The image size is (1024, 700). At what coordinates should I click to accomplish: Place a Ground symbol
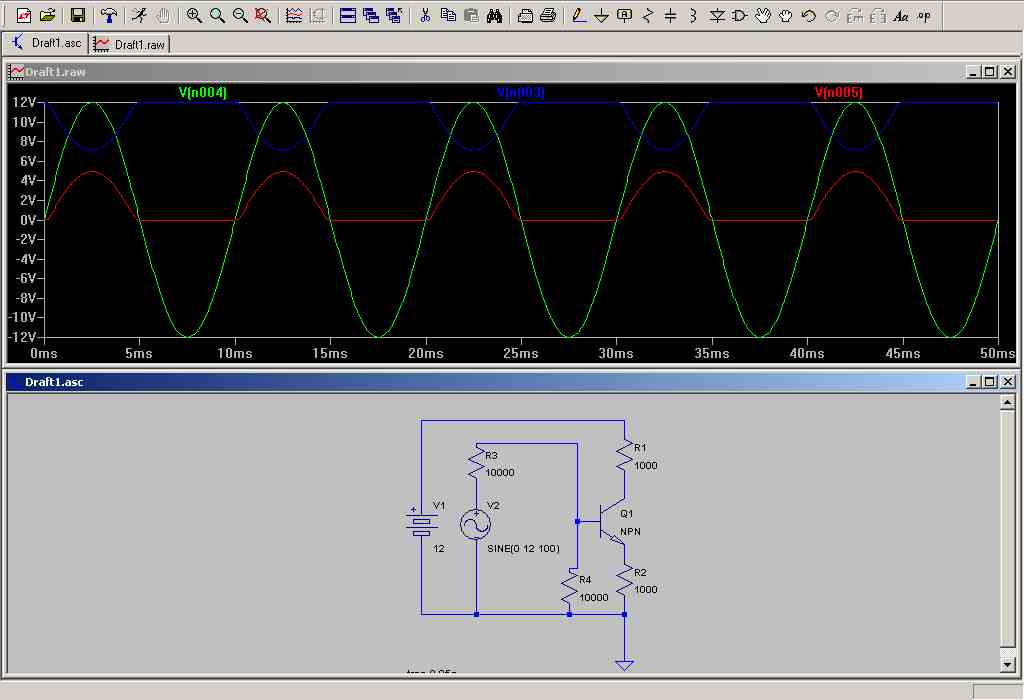click(x=601, y=15)
